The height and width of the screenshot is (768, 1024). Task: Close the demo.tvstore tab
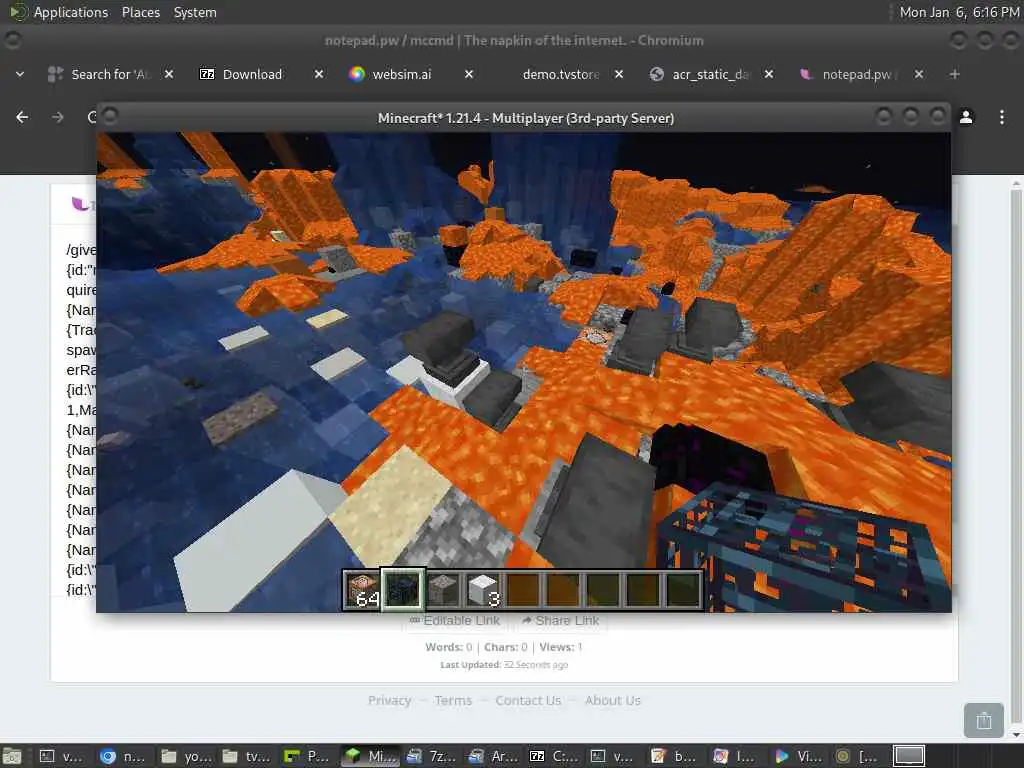619,74
